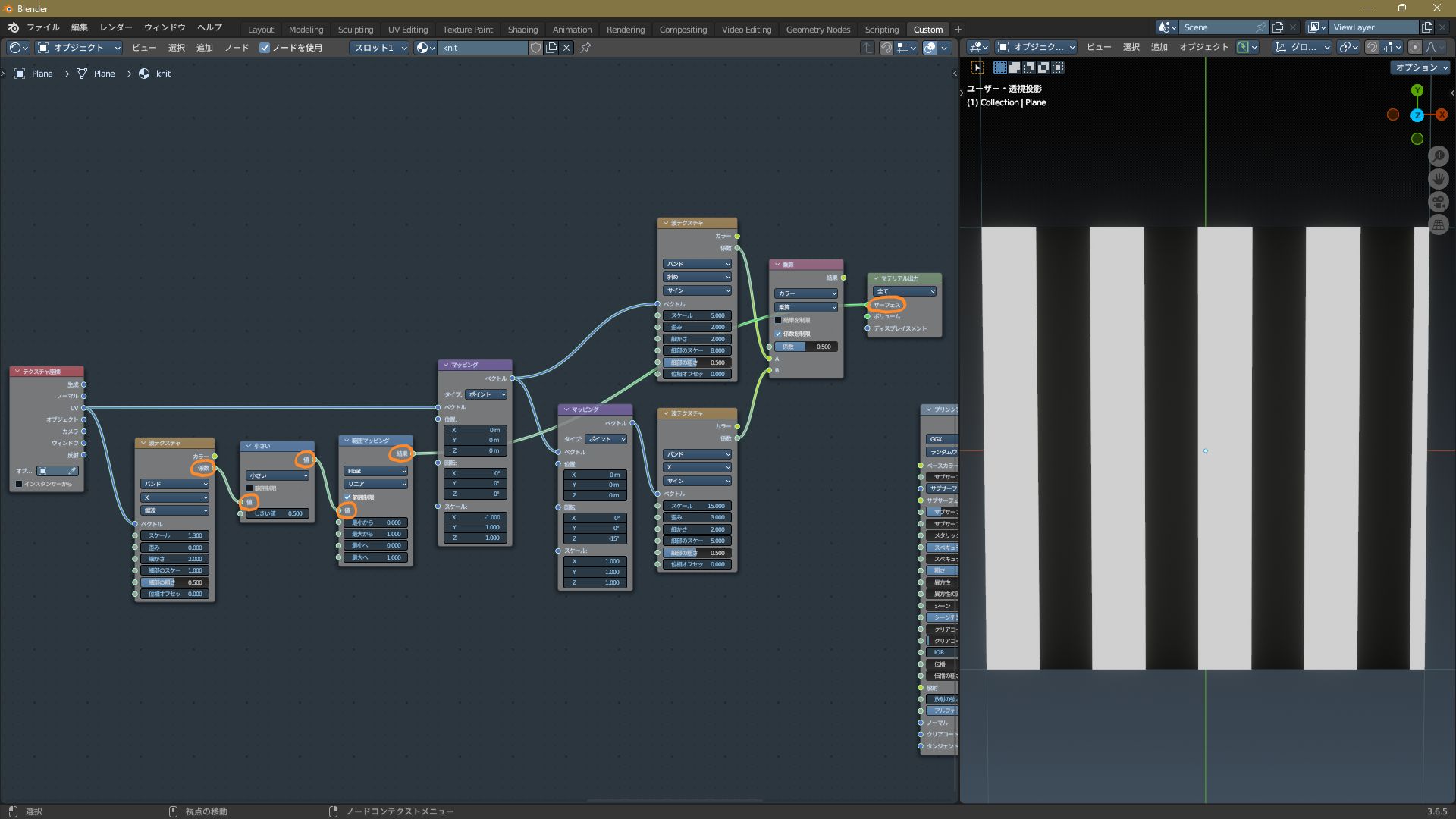Open the レンダー menu

click(116, 27)
